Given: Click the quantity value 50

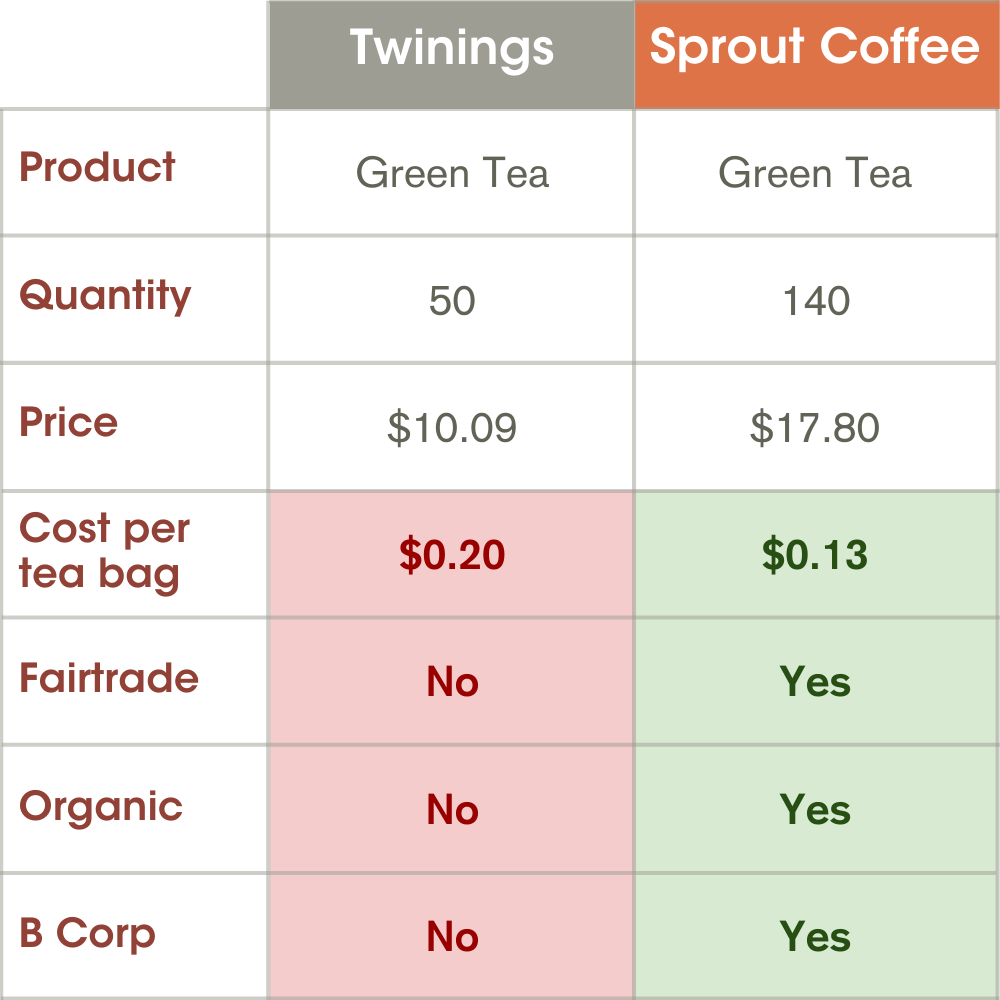Looking at the screenshot, I should (x=452, y=301).
